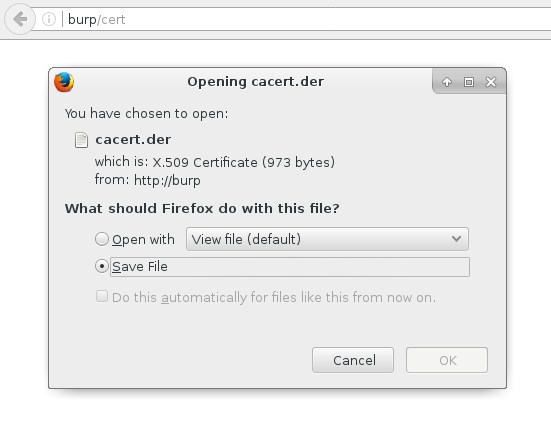Screen dimensions: 551x421
Task: Close the Opening cacert.der dialog
Action: pos(491,82)
